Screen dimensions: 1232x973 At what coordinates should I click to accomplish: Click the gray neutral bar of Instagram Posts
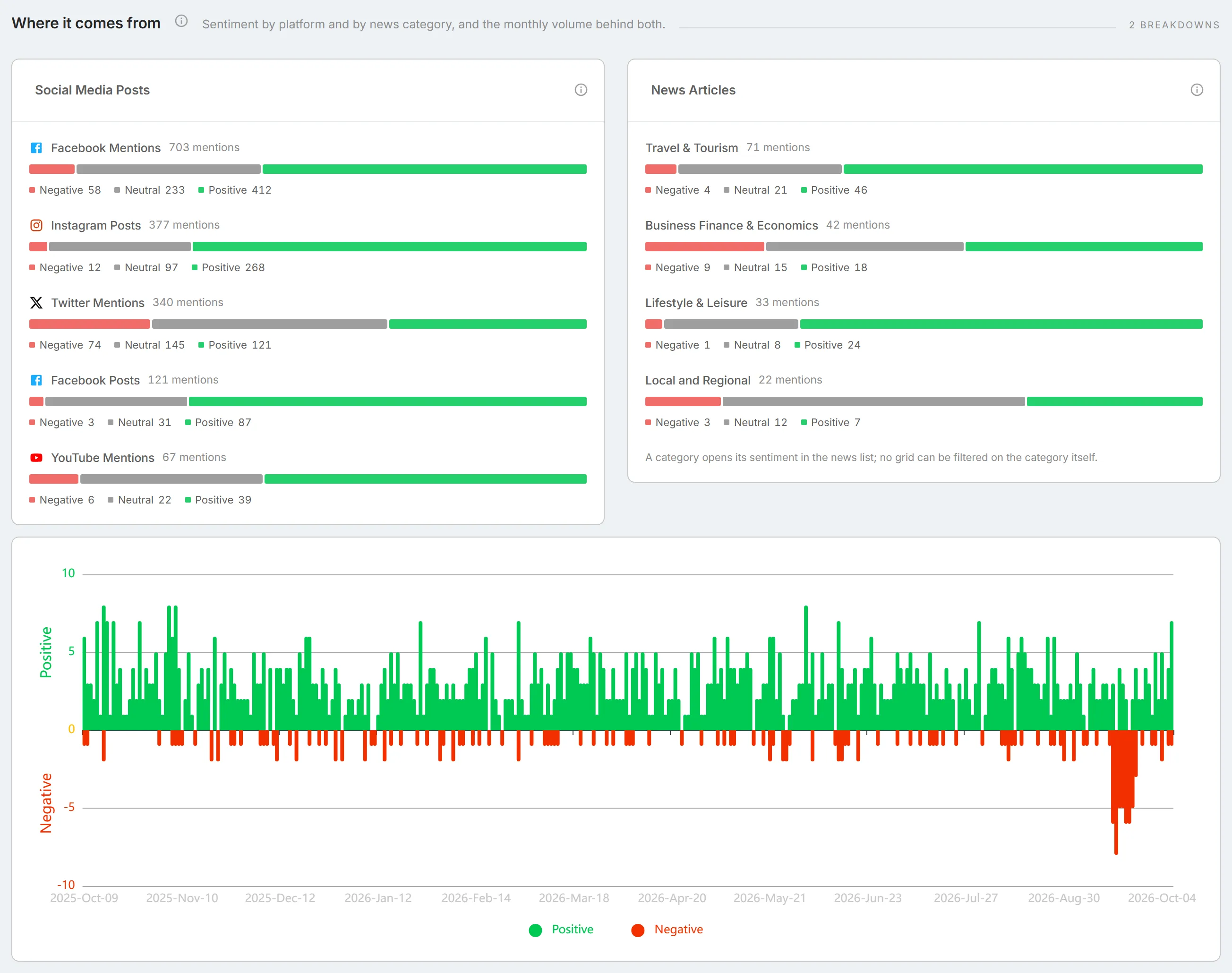click(120, 247)
